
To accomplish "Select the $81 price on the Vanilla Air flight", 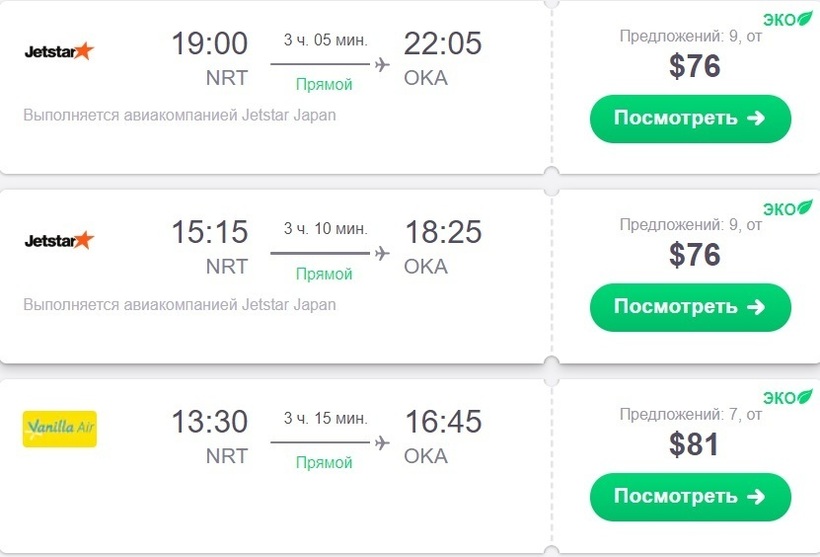I will point(694,444).
